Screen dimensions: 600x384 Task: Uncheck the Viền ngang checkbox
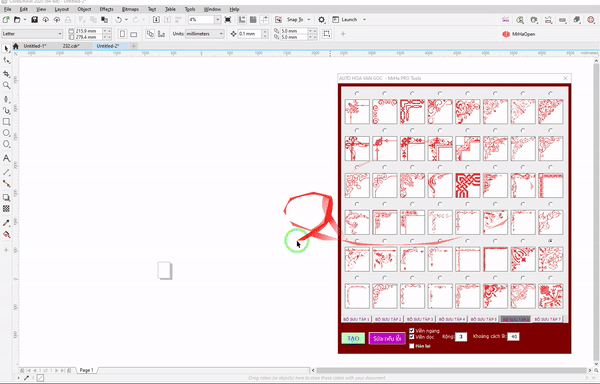[x=412, y=330]
